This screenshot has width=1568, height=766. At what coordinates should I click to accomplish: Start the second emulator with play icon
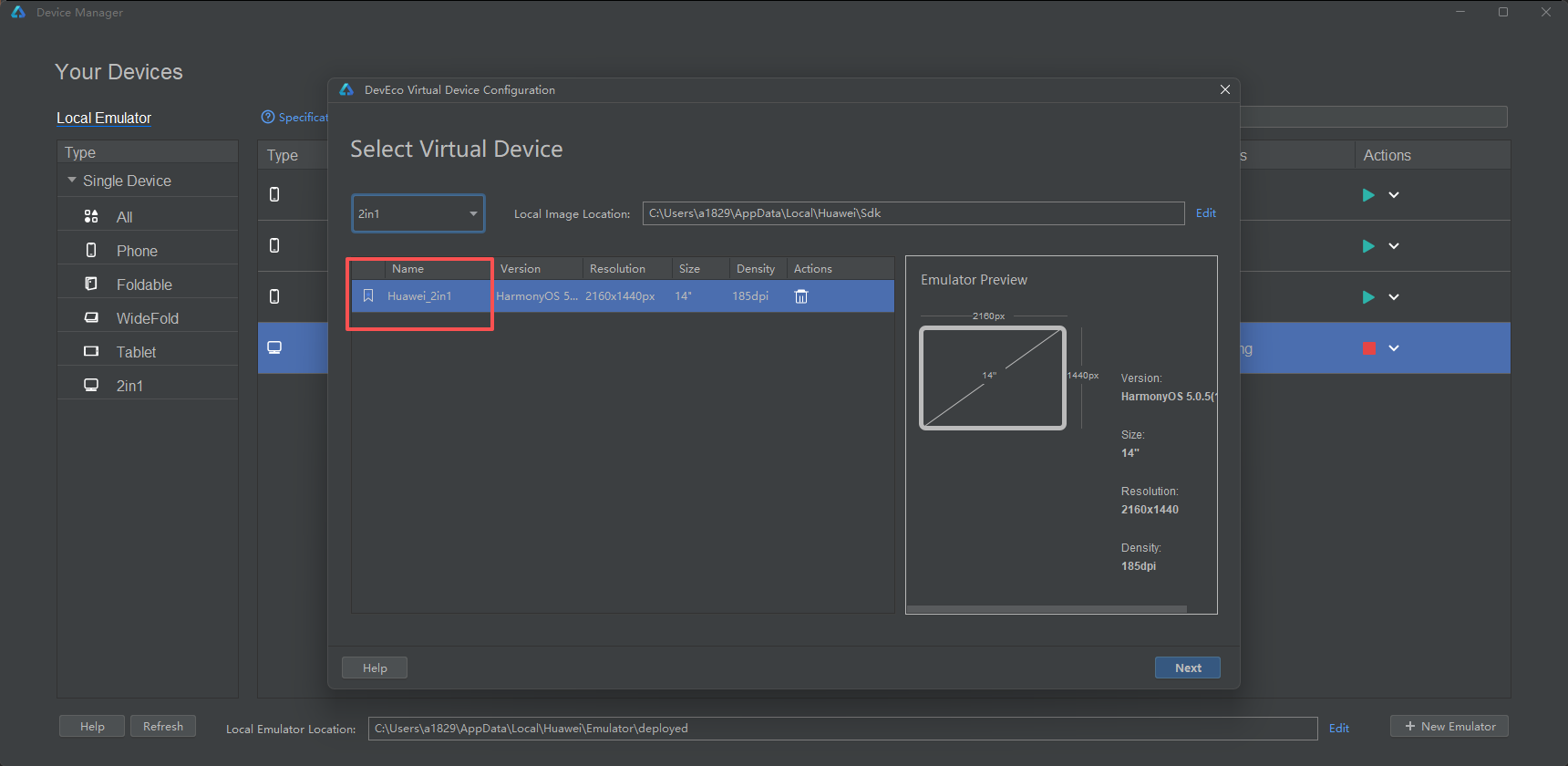pos(1368,246)
